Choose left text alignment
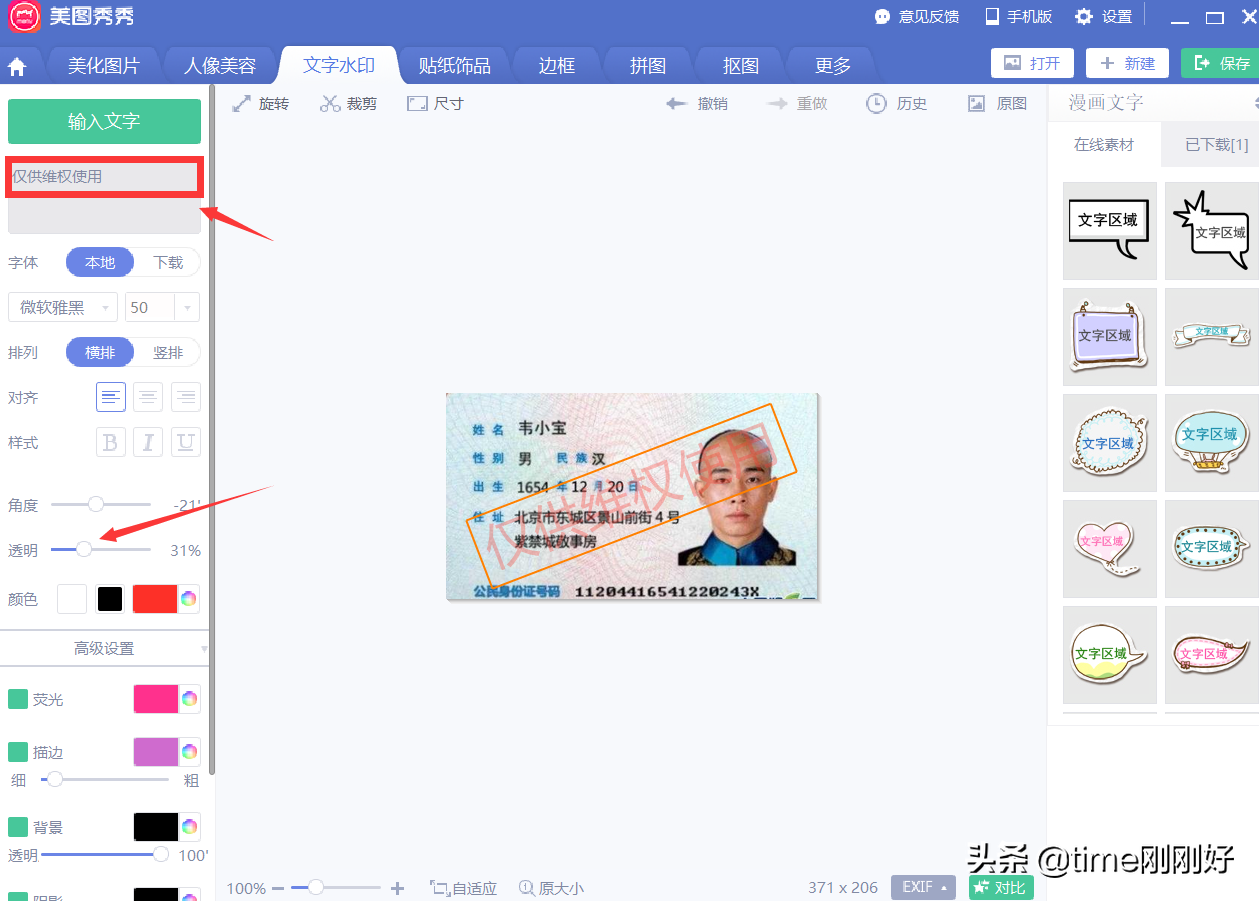This screenshot has height=901, width=1259. (x=111, y=397)
